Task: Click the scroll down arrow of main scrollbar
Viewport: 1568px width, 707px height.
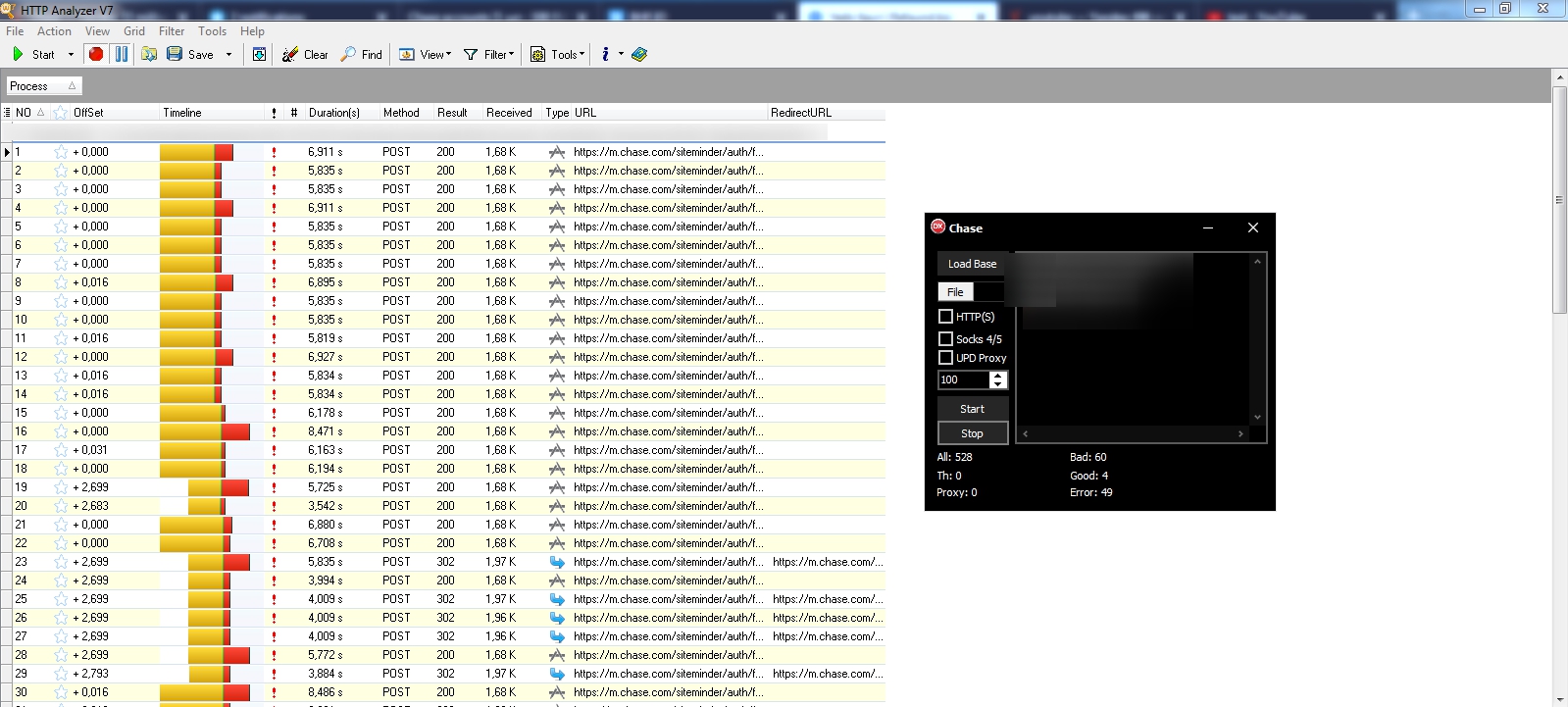Action: click(x=1559, y=699)
